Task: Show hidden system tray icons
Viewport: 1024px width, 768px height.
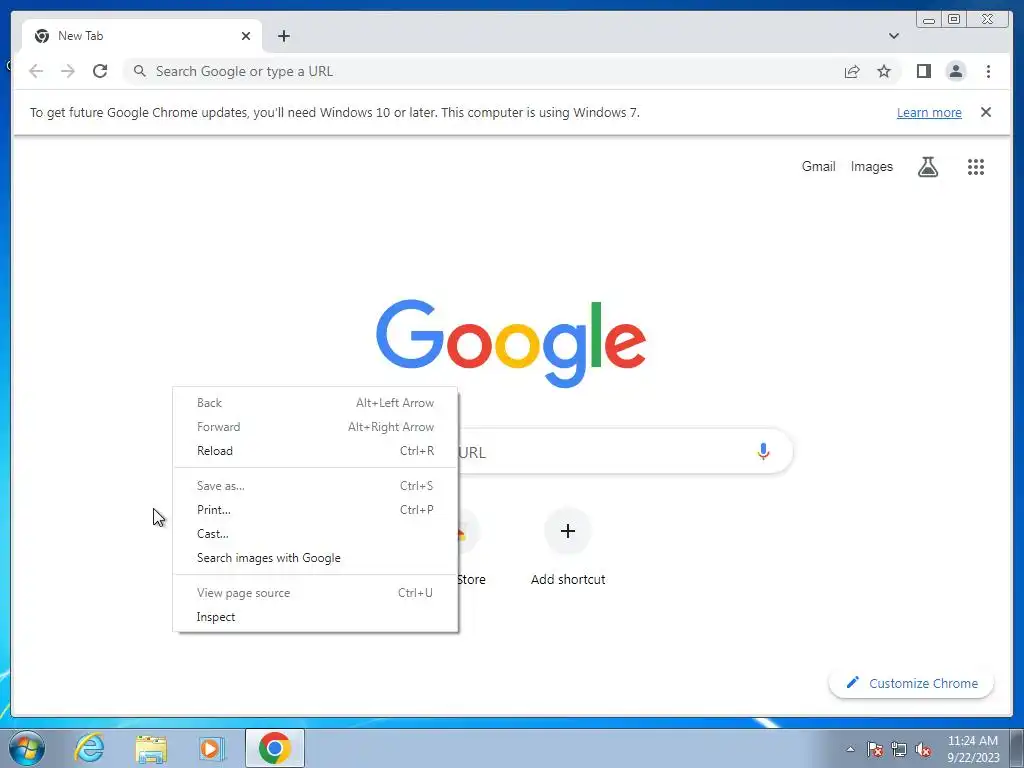Action: 850,749
